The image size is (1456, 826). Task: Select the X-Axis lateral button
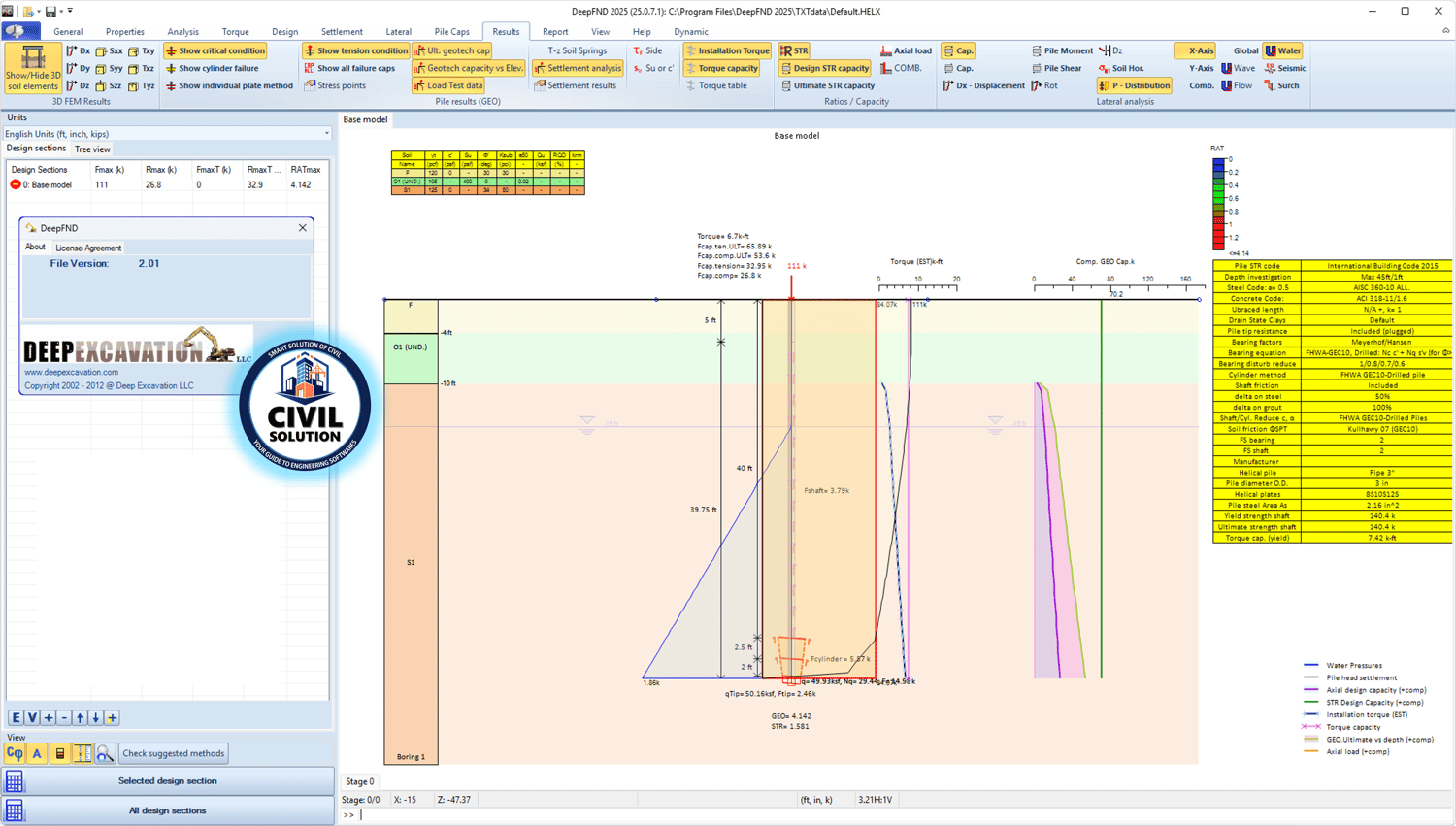click(1195, 50)
